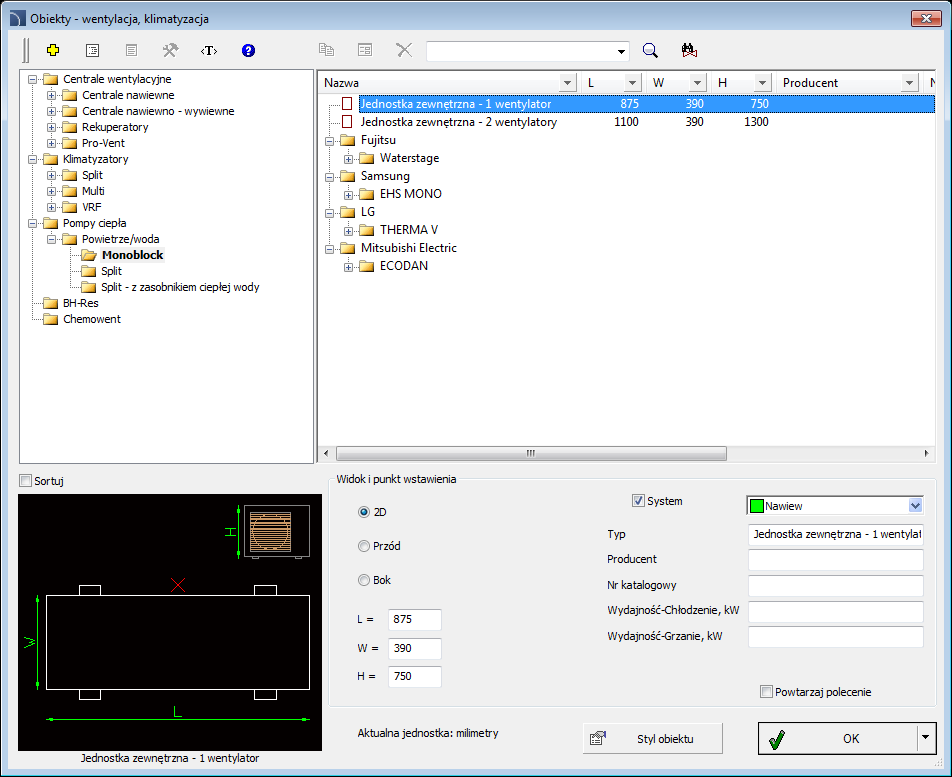Click the H = input field
Screen dimensions: 952x777
point(415,676)
